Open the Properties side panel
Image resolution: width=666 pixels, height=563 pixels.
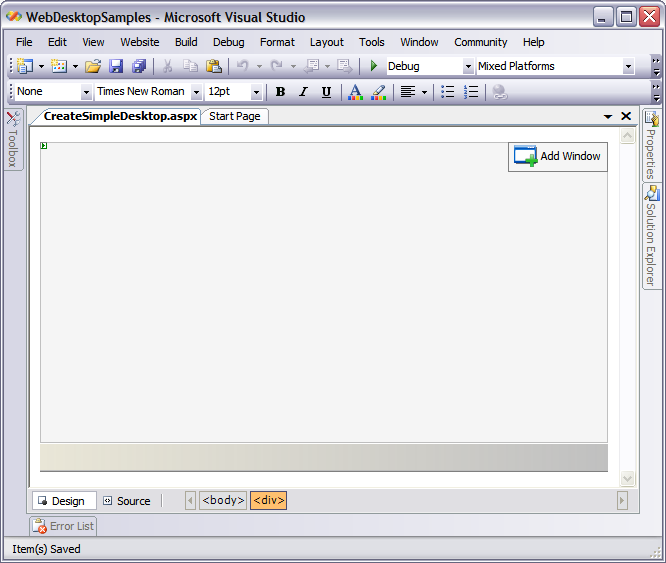(651, 145)
